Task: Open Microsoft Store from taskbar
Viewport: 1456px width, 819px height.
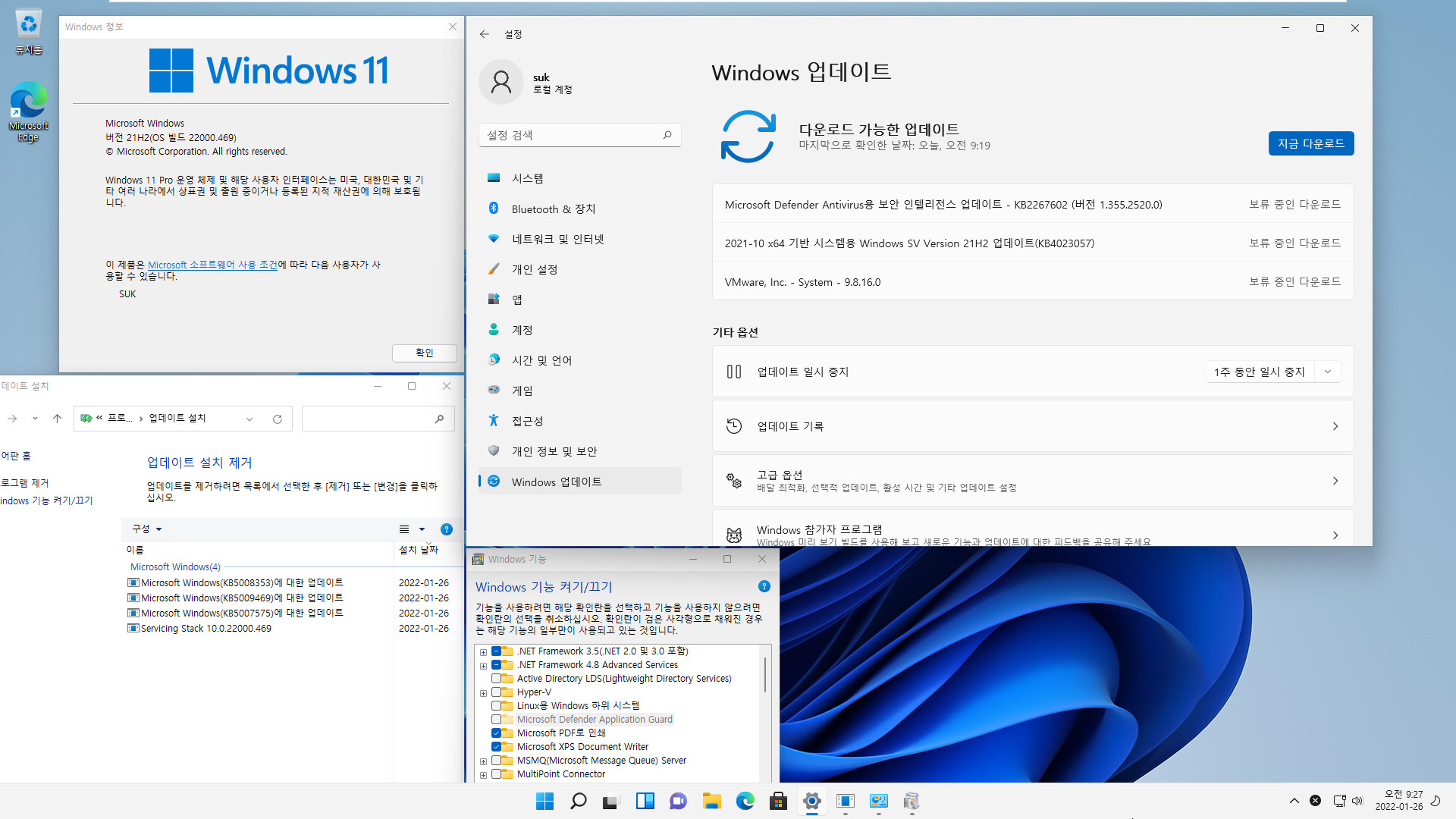Action: 778,801
